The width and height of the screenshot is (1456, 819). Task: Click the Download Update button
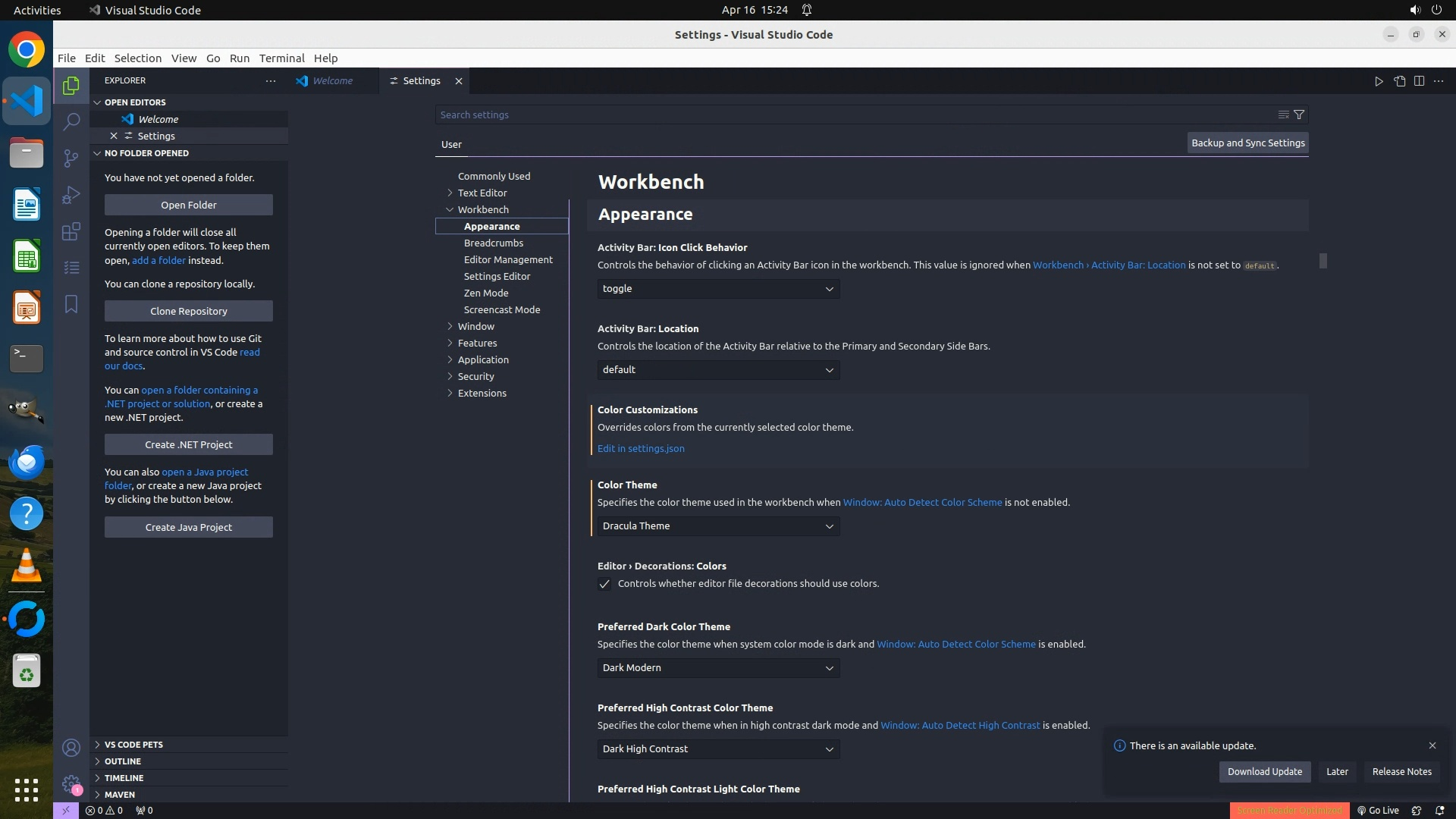(1264, 771)
